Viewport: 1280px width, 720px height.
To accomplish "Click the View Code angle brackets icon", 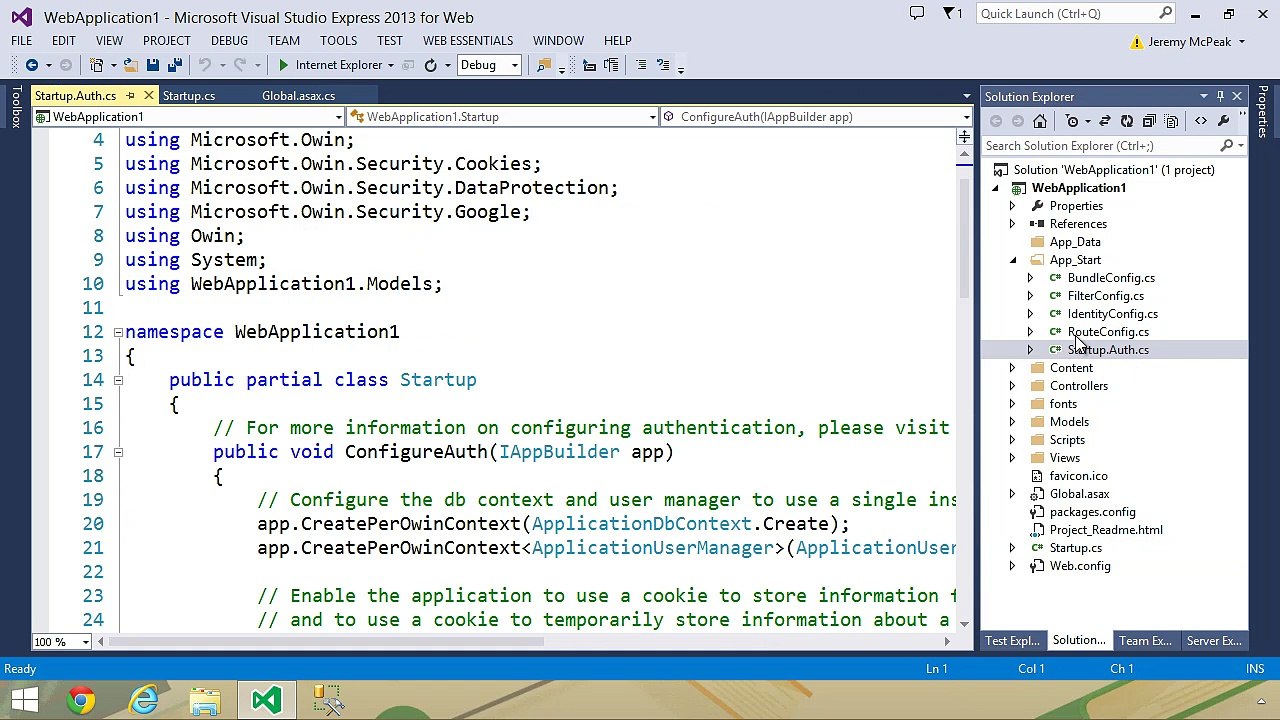I will click(1201, 121).
